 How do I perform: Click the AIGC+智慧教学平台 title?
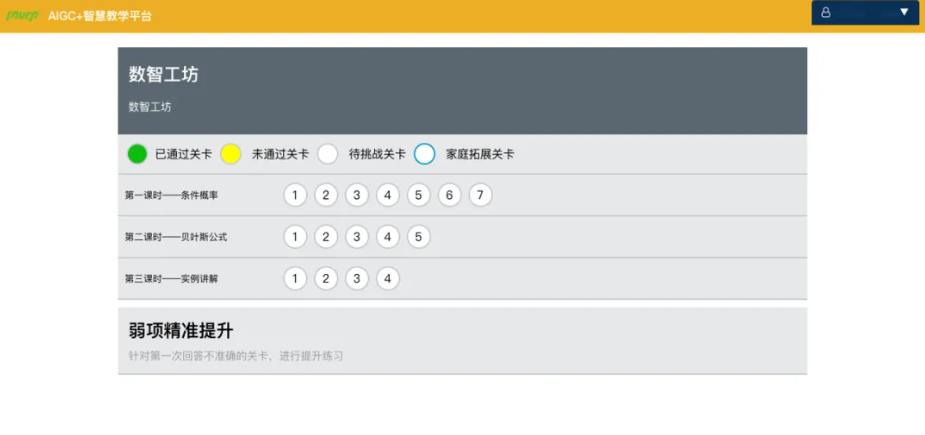pos(100,16)
